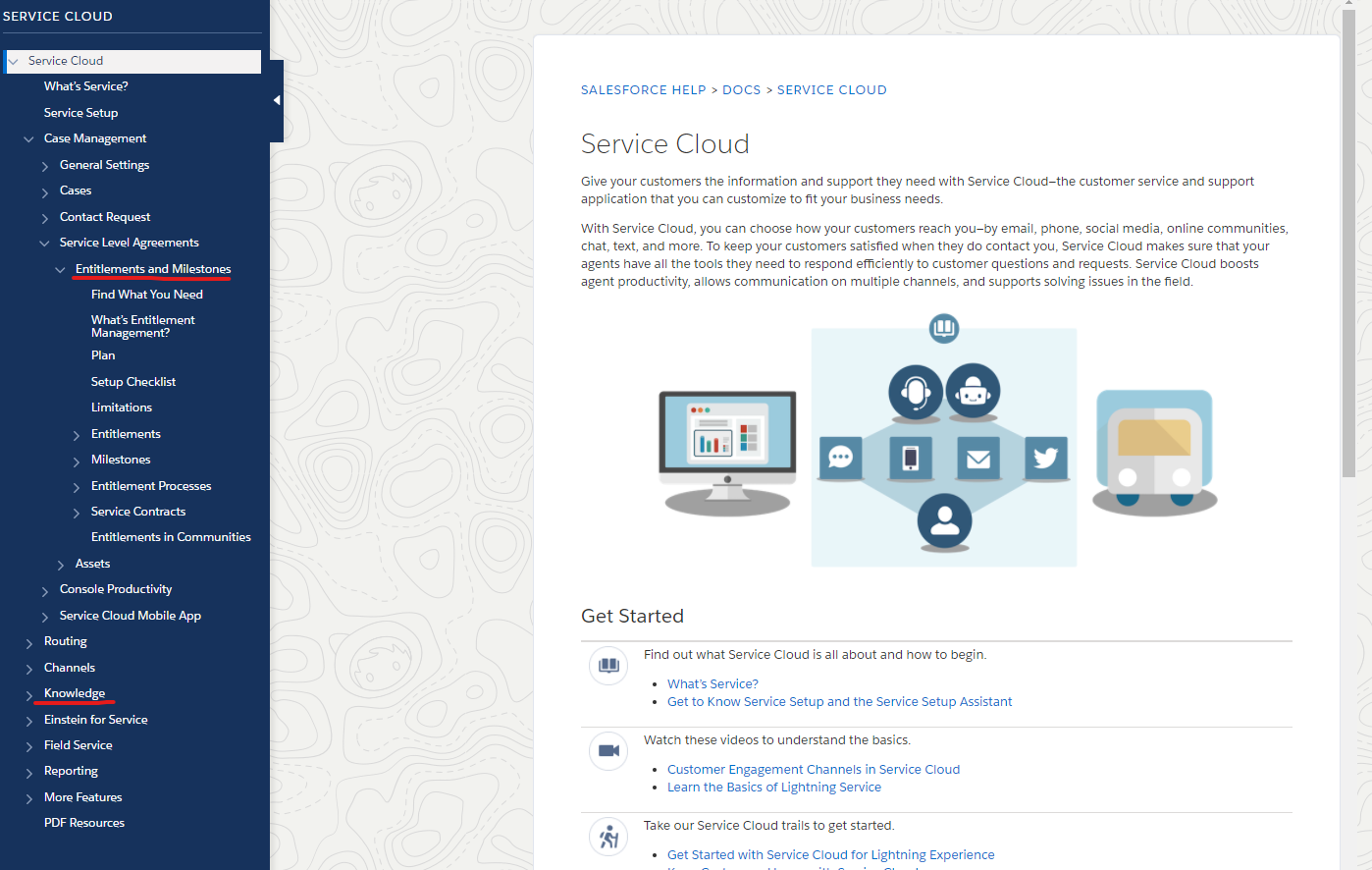Open Entitlements in Communities item
Screen dimensions: 1372x870
click(x=171, y=537)
